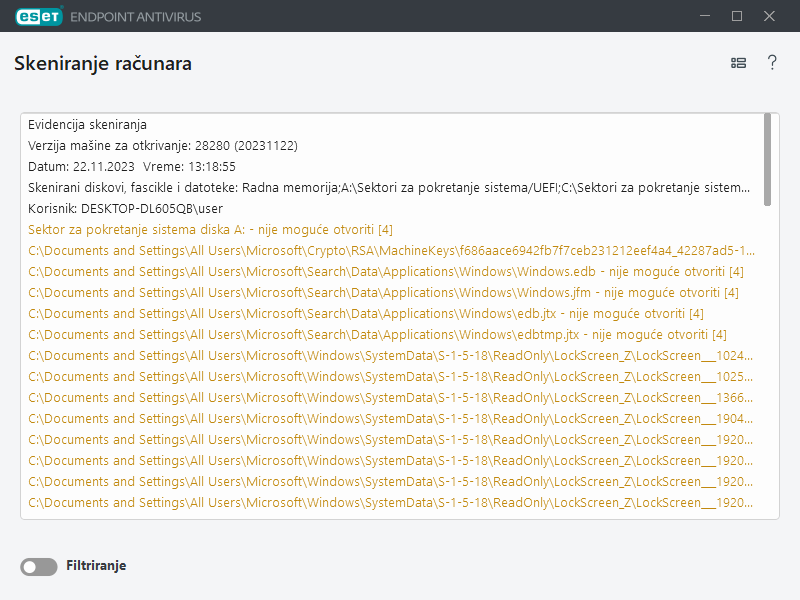
Task: Enable the Filtriranje toggle switch
Action: pyautogui.click(x=39, y=566)
